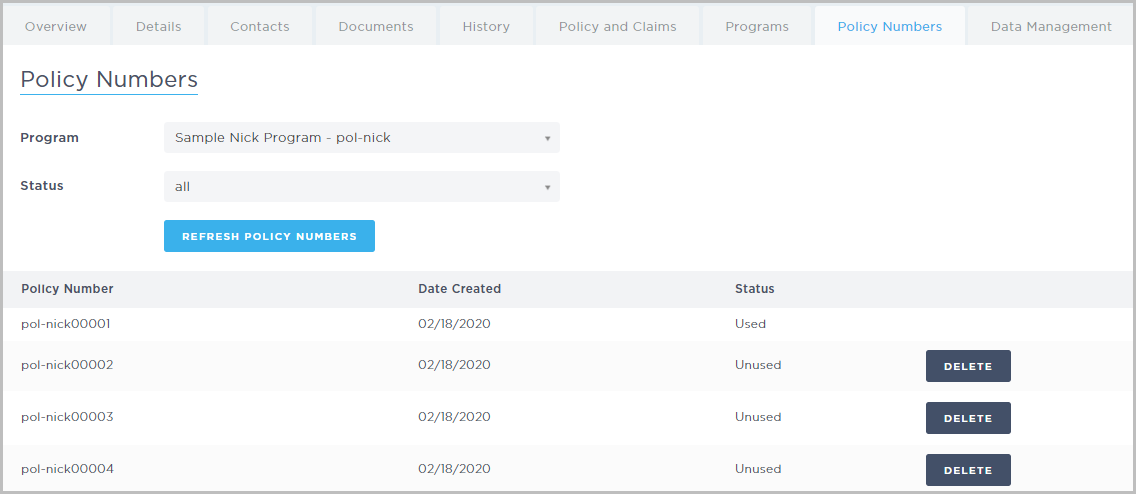Open the Overview tab
Image resolution: width=1136 pixels, height=494 pixels.
[56, 26]
